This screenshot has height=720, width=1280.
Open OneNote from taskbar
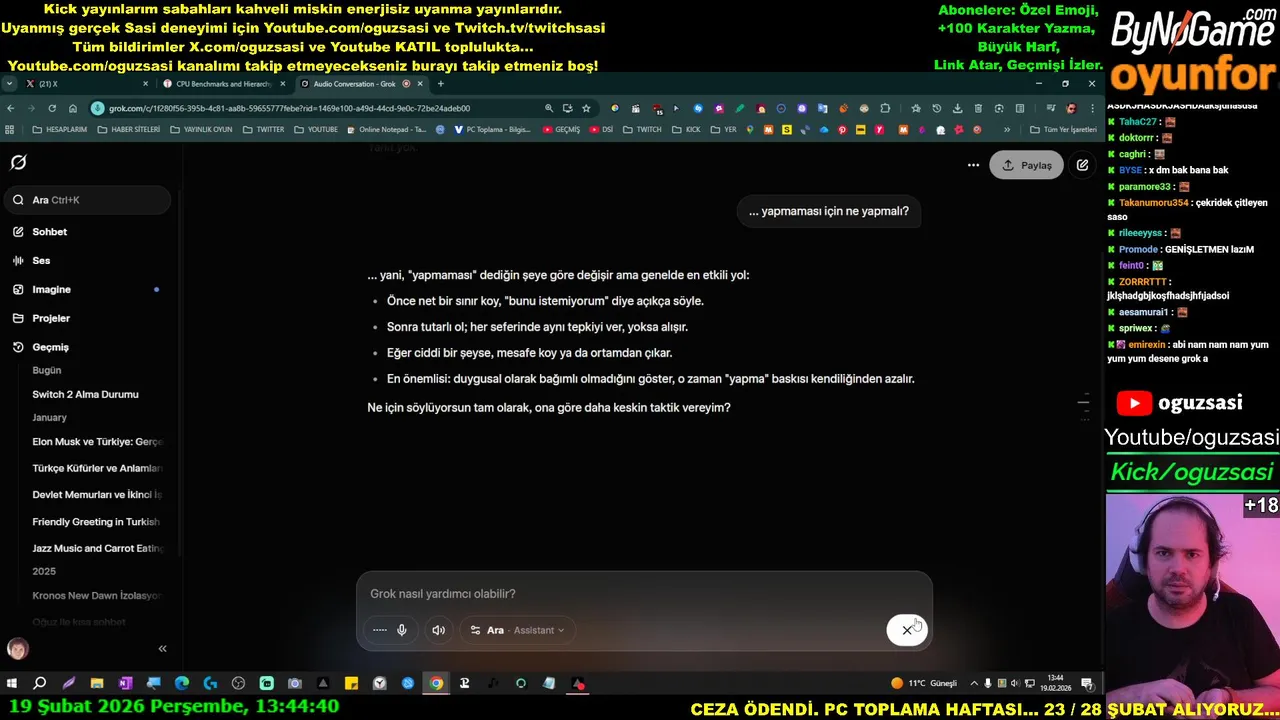point(125,684)
